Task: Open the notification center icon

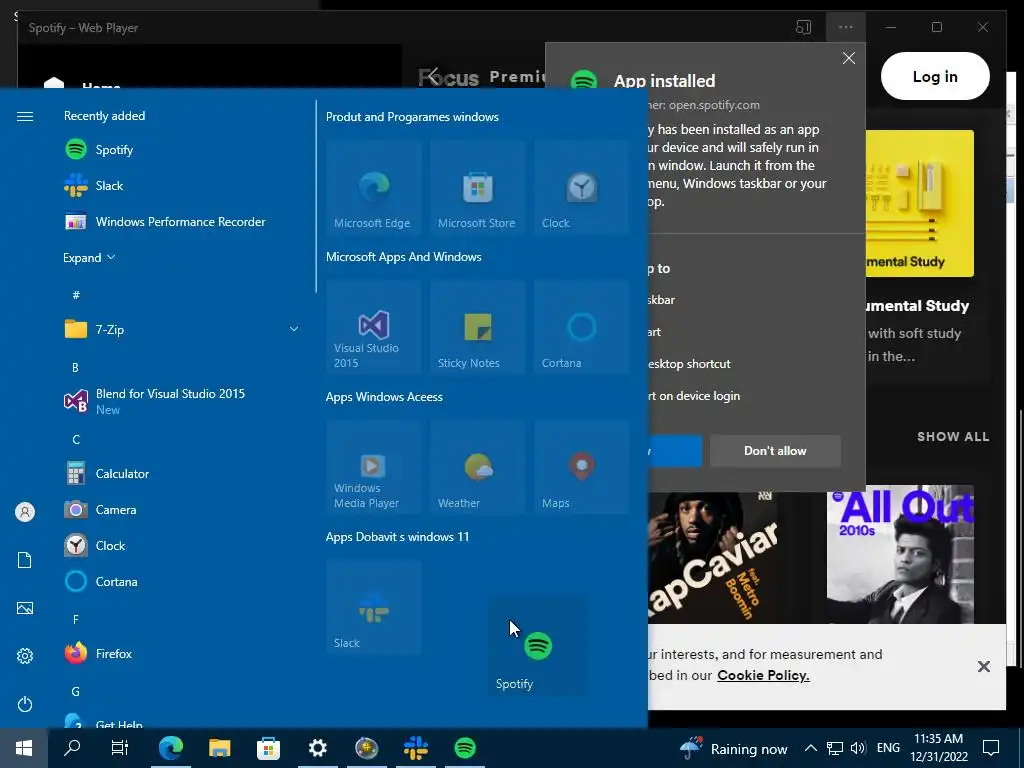Action: click(991, 748)
